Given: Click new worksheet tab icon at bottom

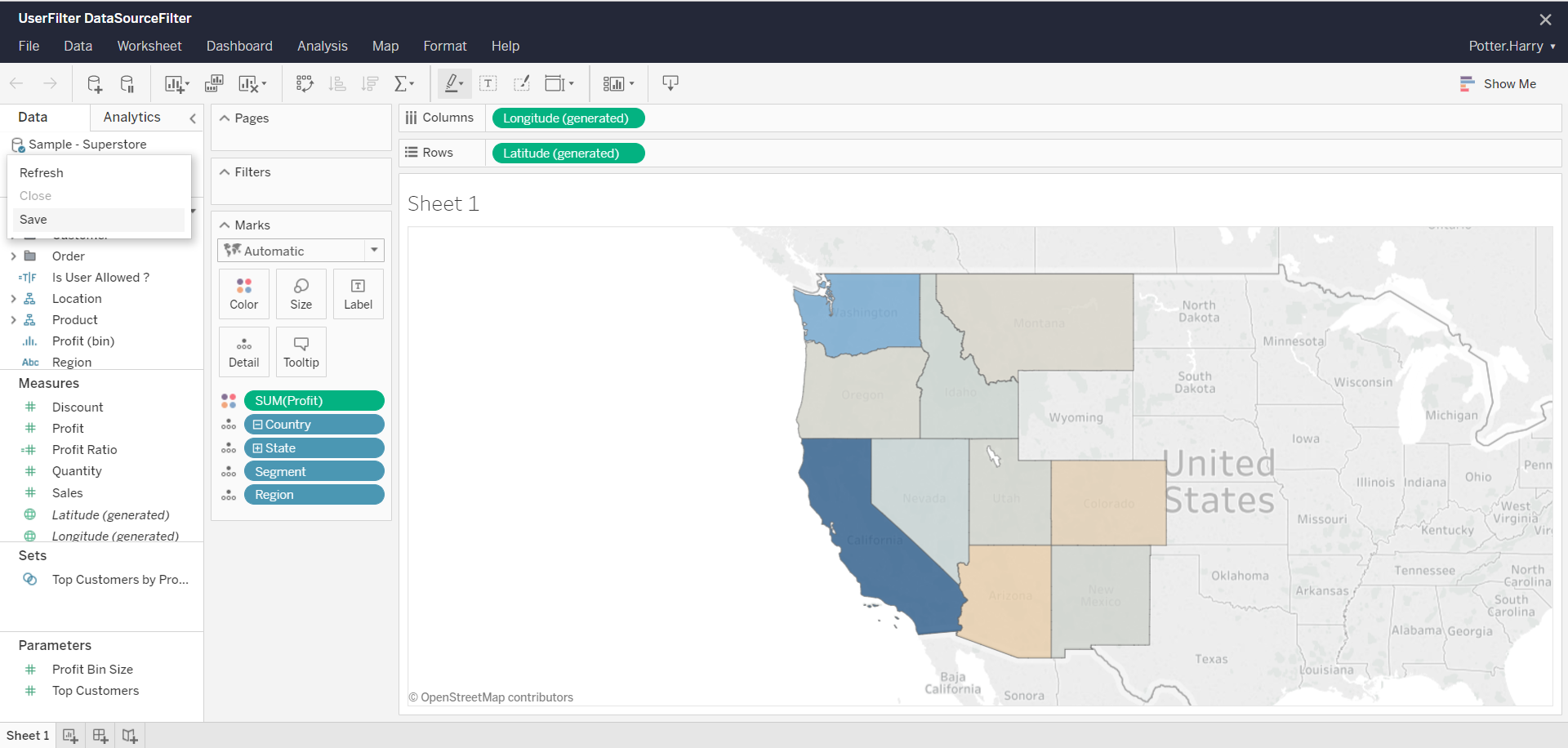Looking at the screenshot, I should point(70,736).
